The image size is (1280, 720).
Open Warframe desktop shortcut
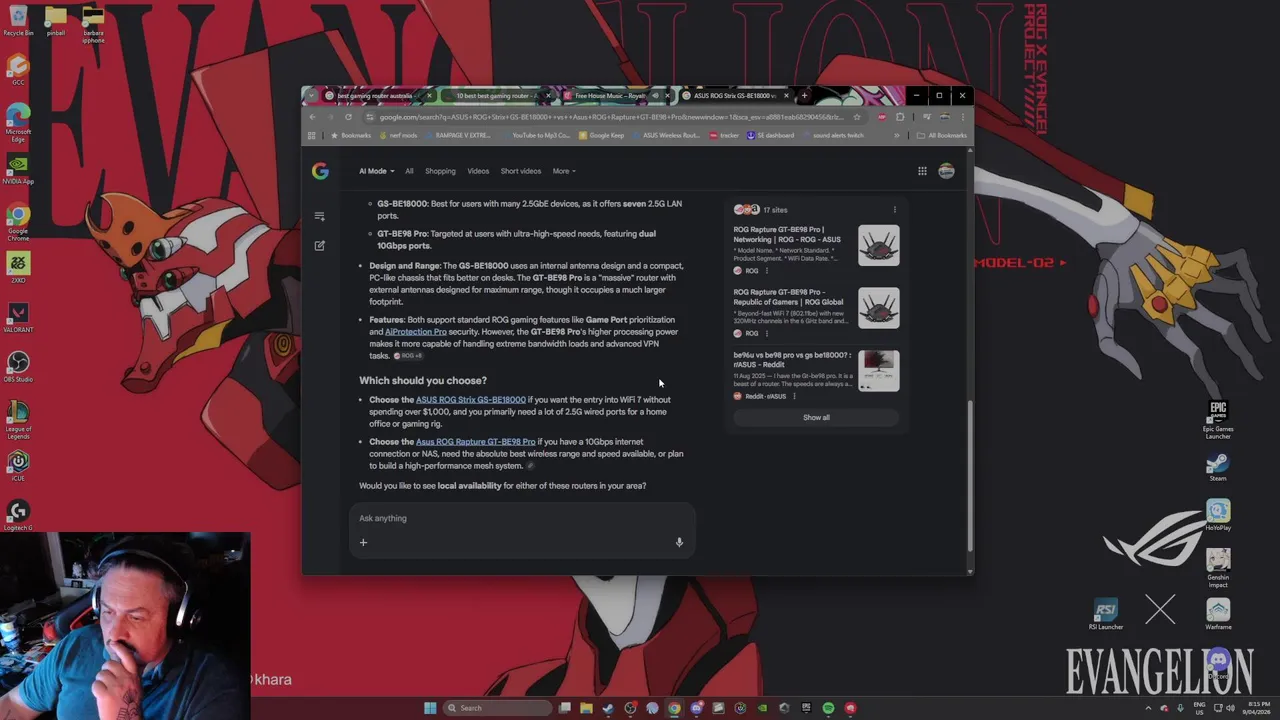pos(1218,615)
